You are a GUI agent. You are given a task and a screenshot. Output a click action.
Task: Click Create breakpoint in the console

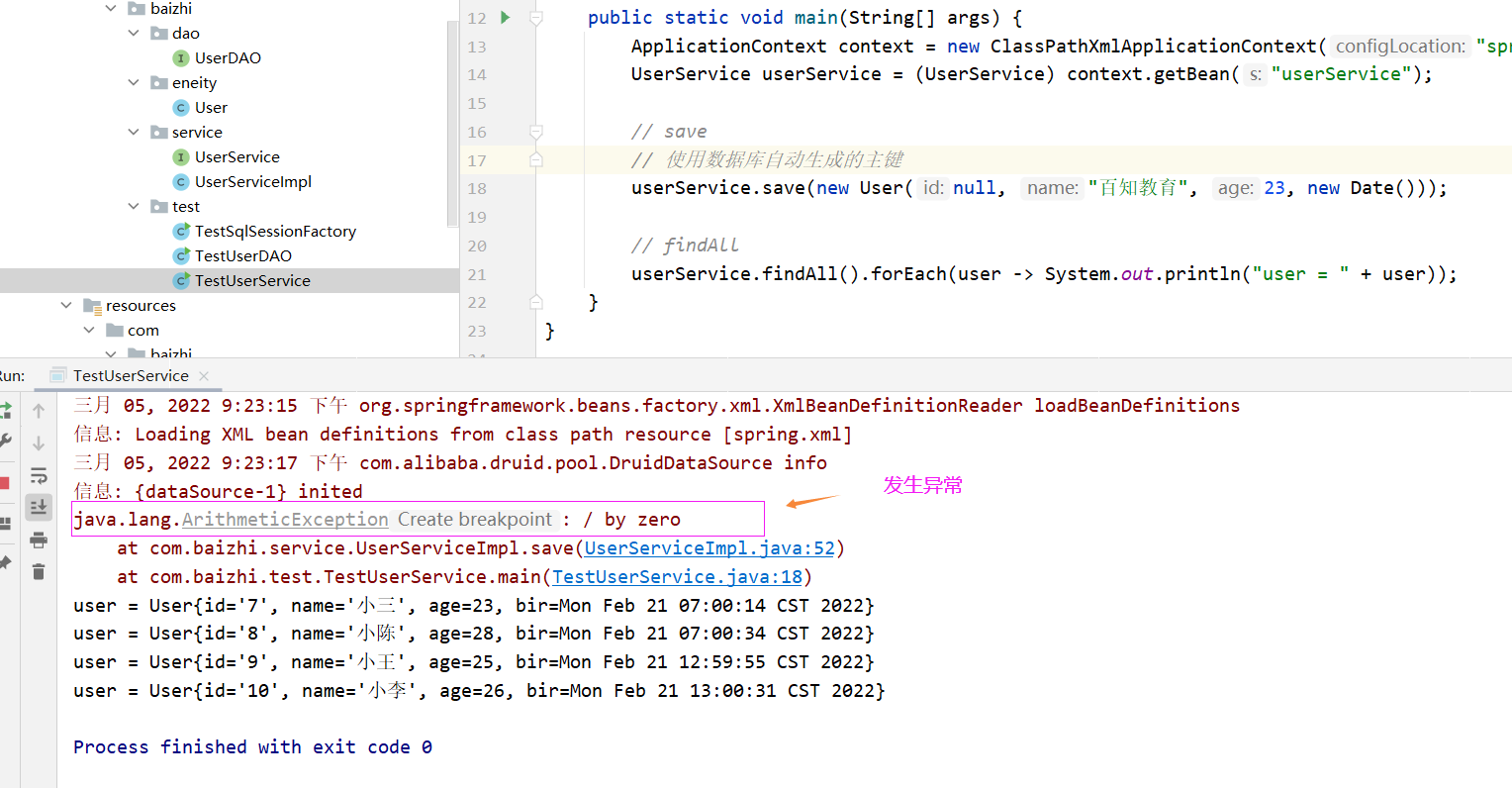click(x=475, y=520)
